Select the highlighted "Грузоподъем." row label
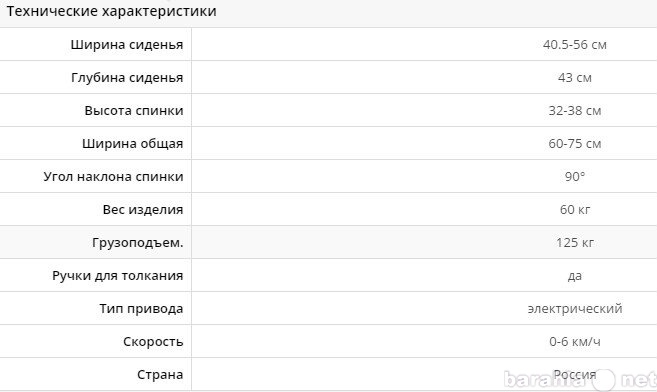 (137, 242)
